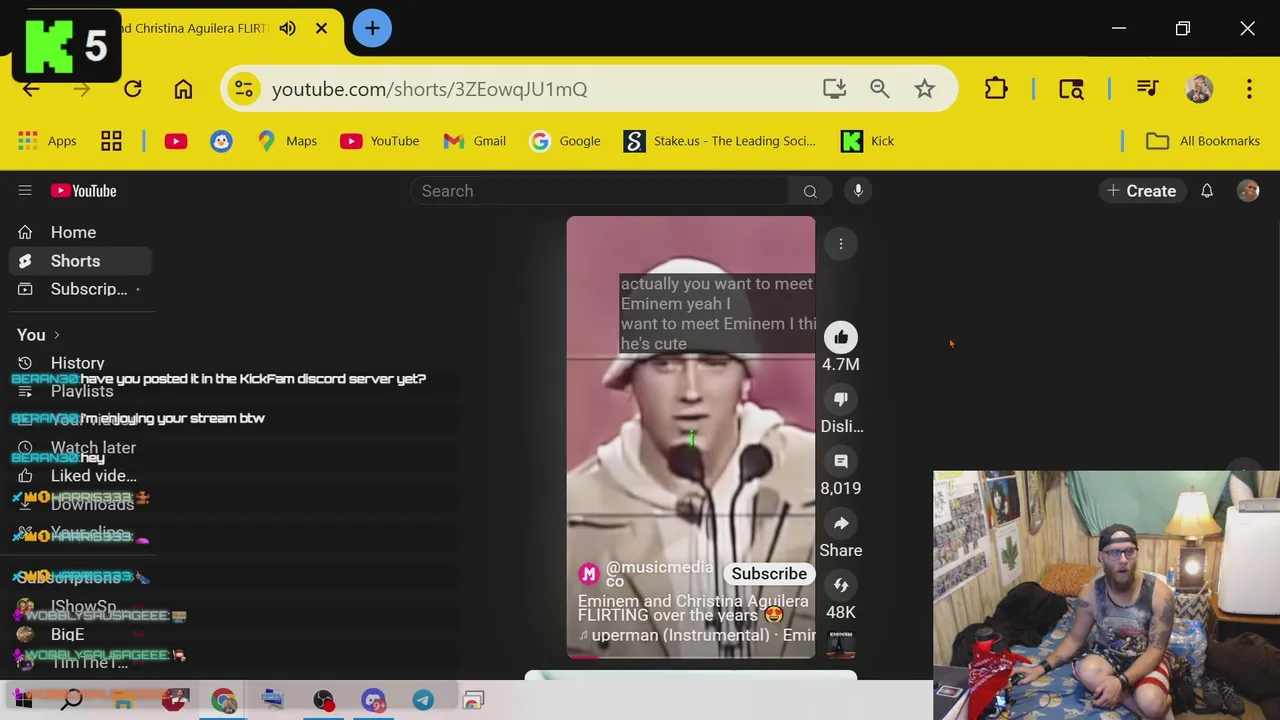Open the Short's three-dot options menu
1280x720 pixels.
pos(841,244)
